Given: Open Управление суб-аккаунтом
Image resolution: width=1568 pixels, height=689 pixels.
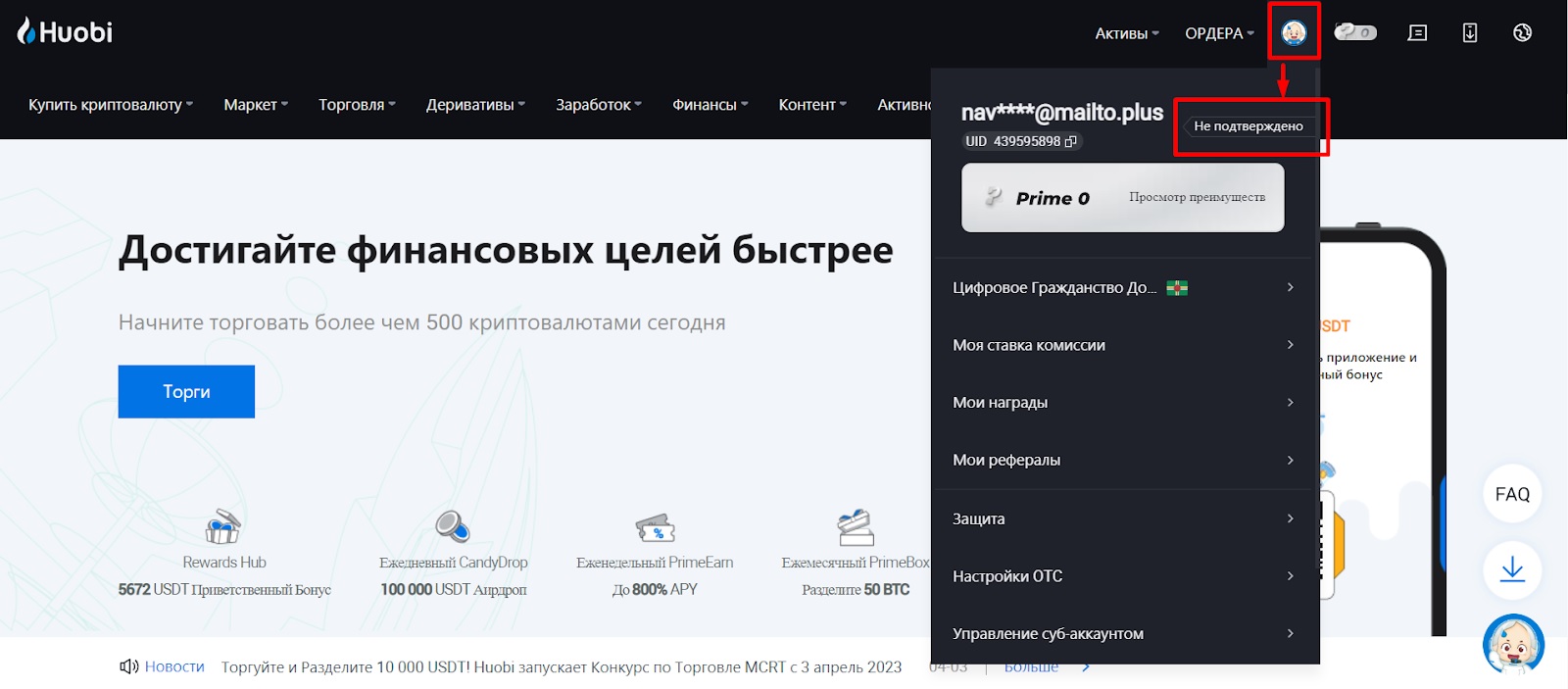Looking at the screenshot, I should tap(1124, 633).
